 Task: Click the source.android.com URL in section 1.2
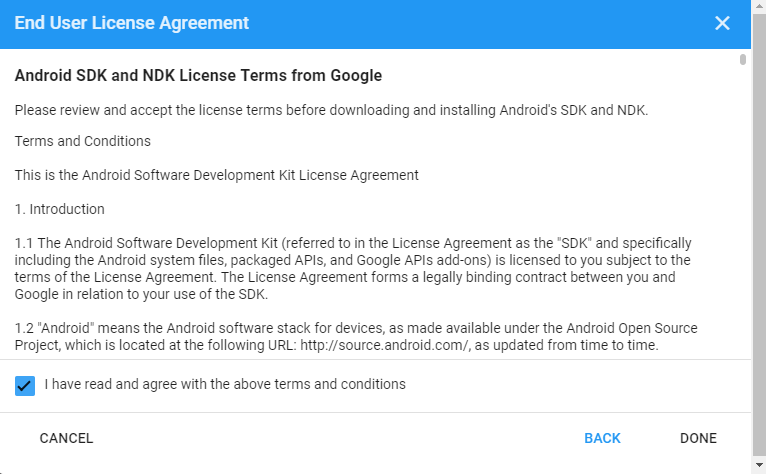click(x=385, y=345)
